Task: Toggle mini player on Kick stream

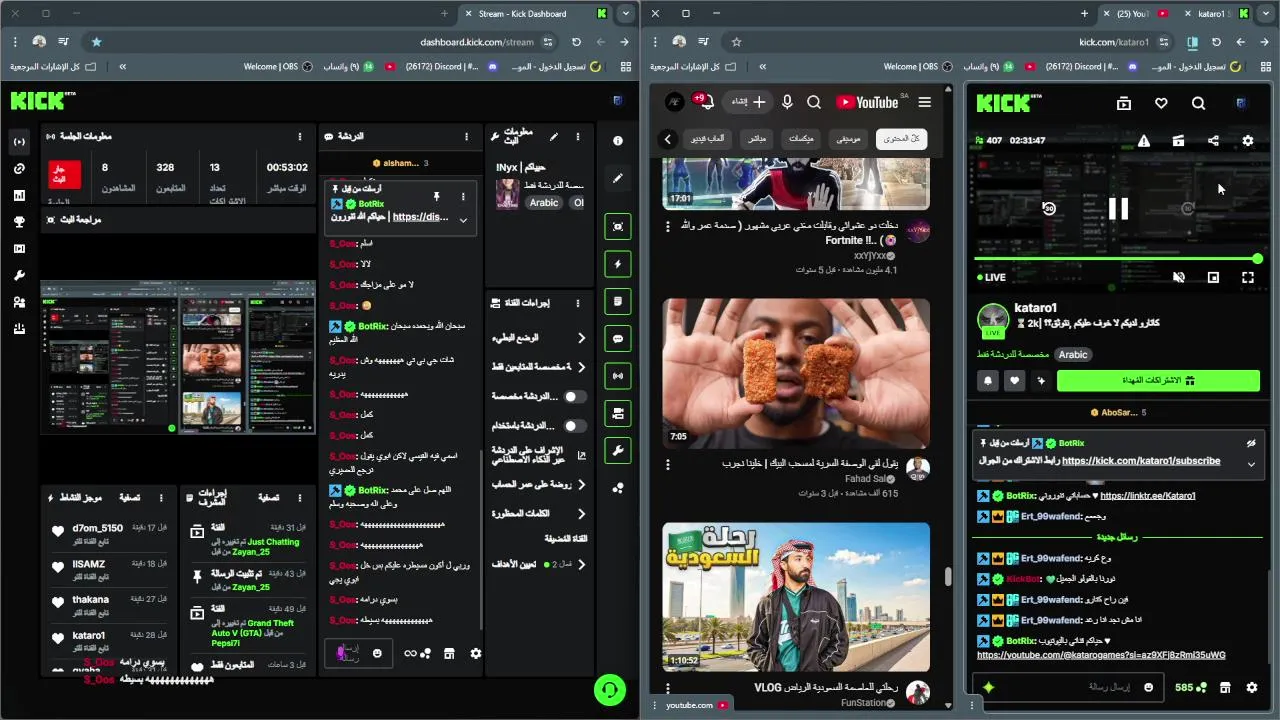Action: [x=1213, y=277]
